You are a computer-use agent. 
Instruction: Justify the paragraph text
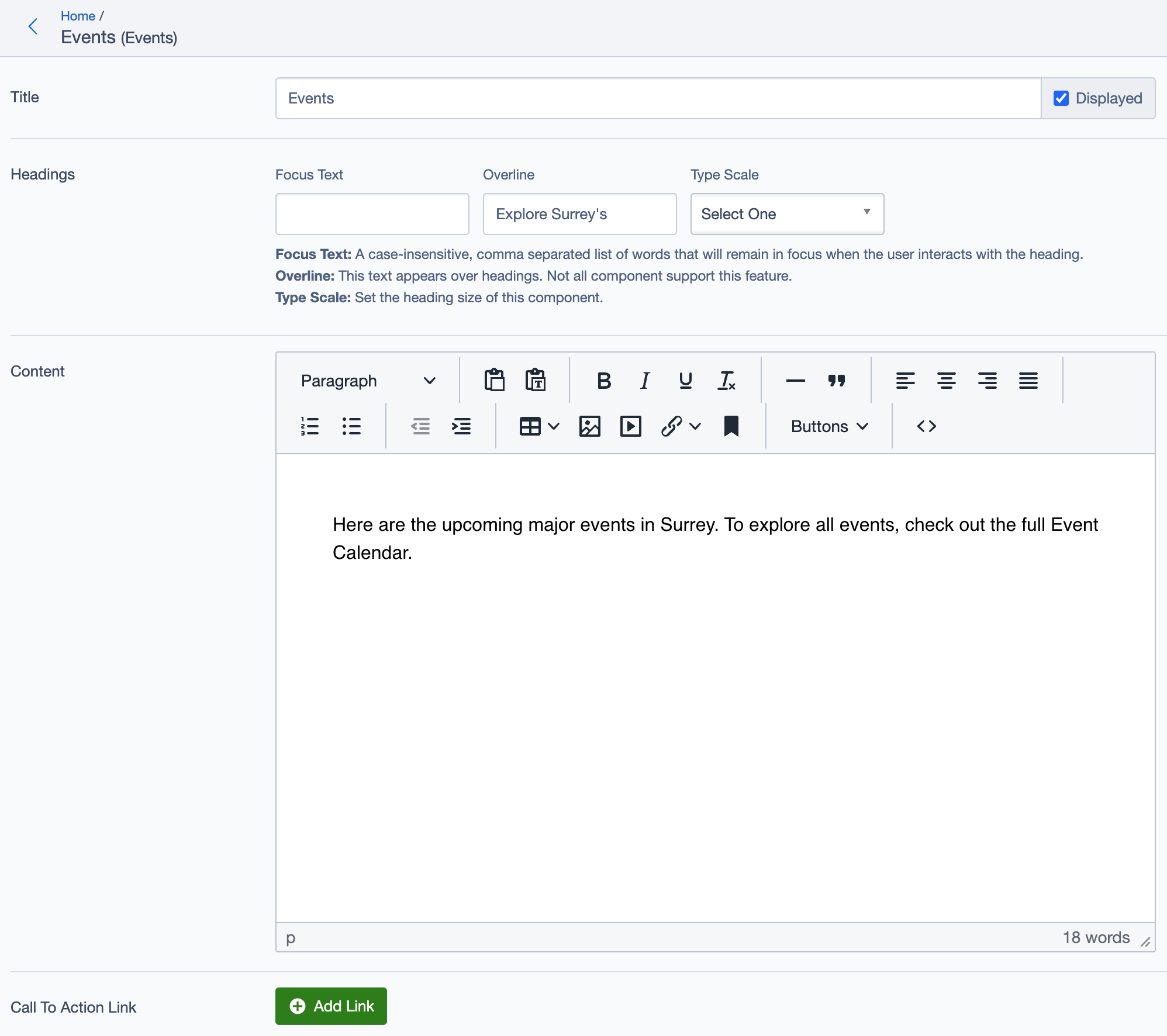pos(1028,381)
